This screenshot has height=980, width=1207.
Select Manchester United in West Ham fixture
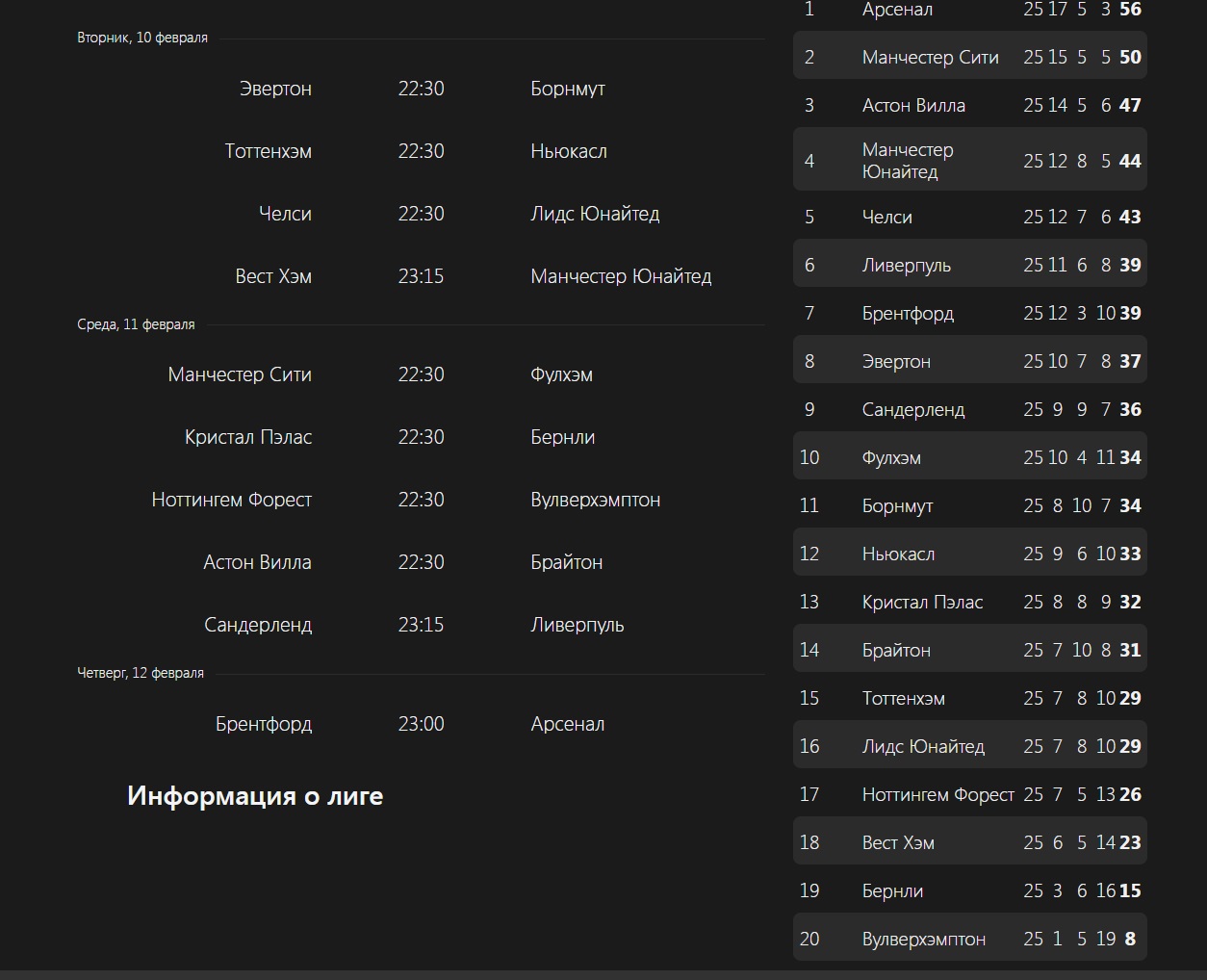click(621, 276)
